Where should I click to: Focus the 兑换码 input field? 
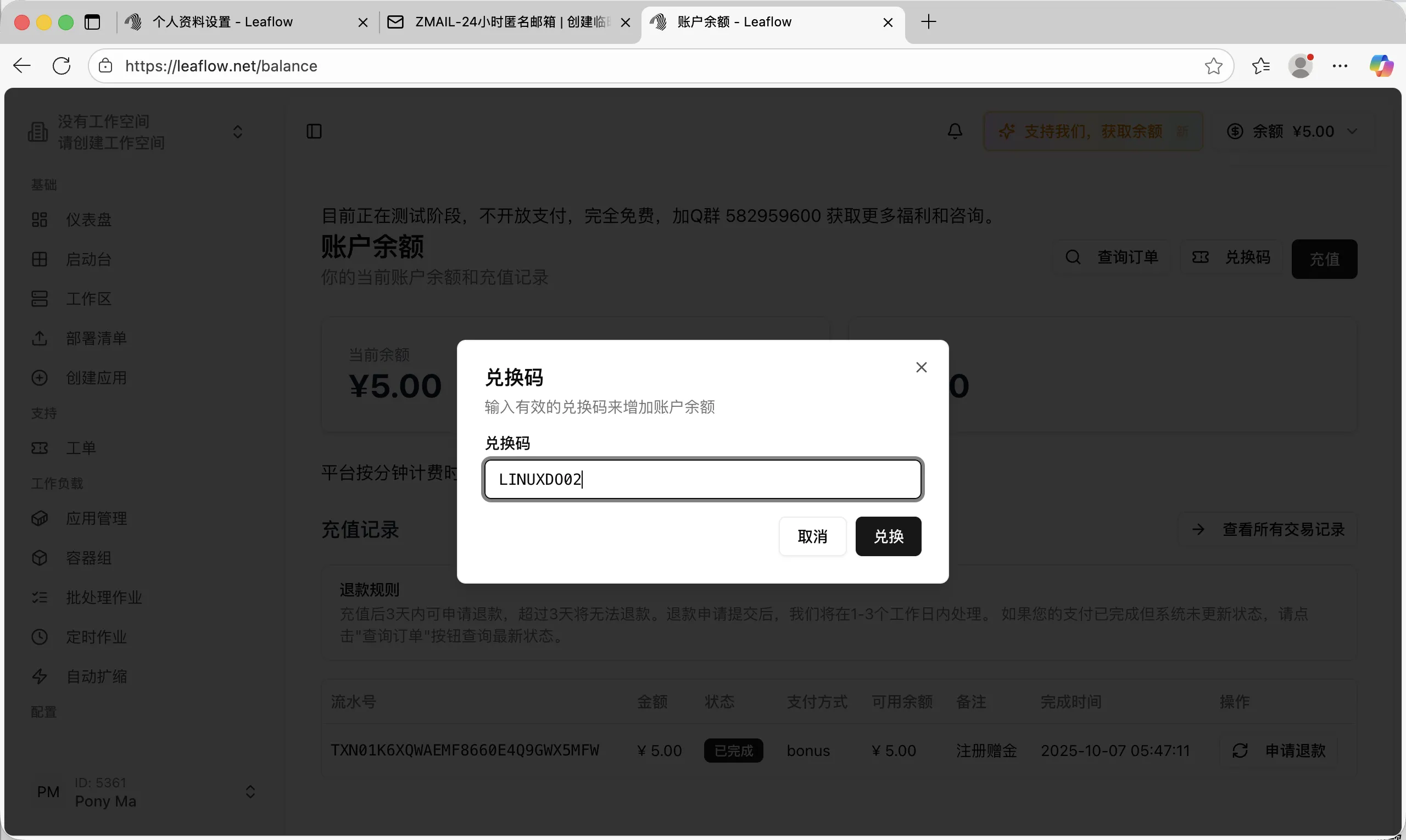point(702,479)
